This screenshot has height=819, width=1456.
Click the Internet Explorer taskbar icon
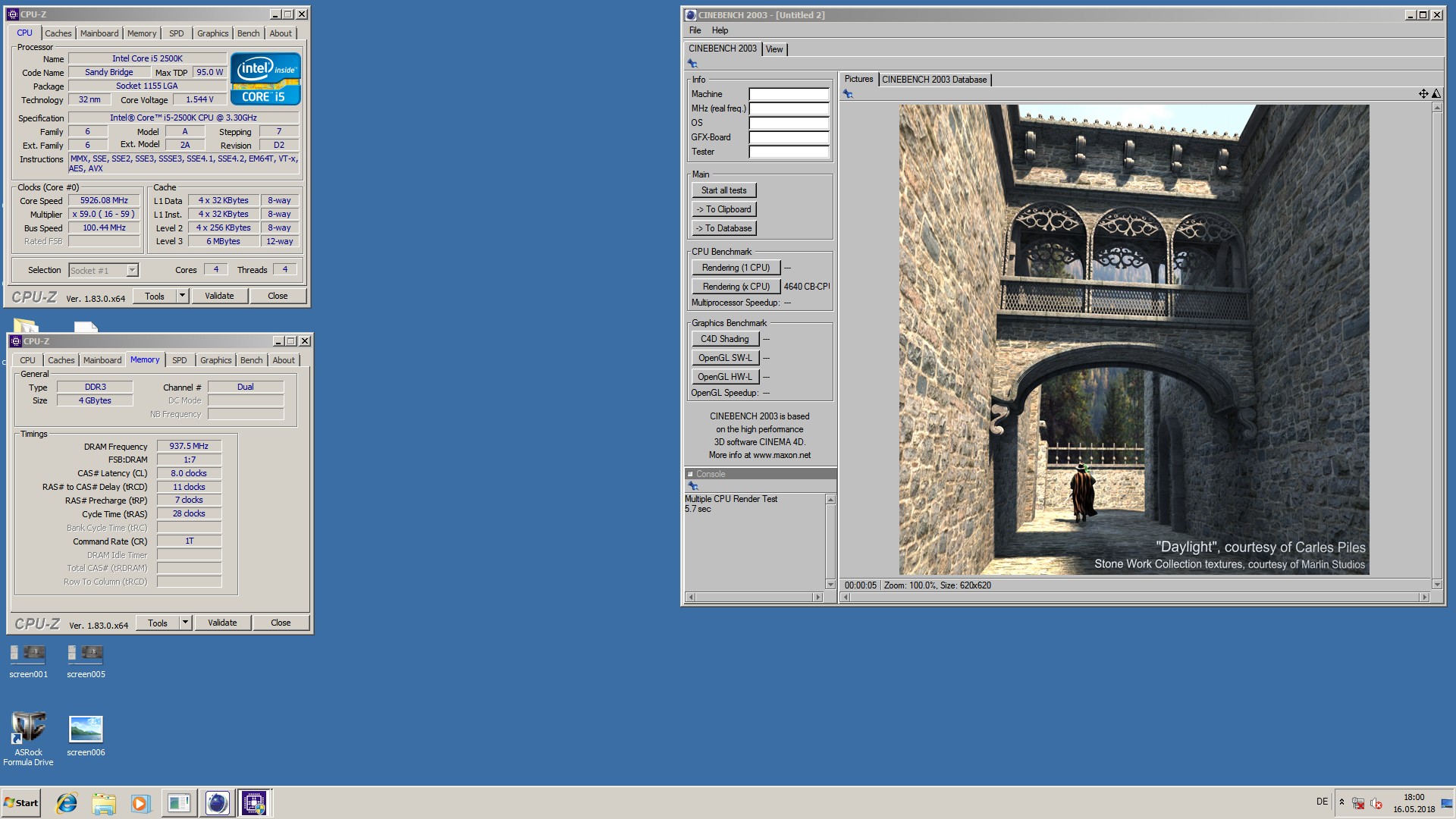pos(67,803)
